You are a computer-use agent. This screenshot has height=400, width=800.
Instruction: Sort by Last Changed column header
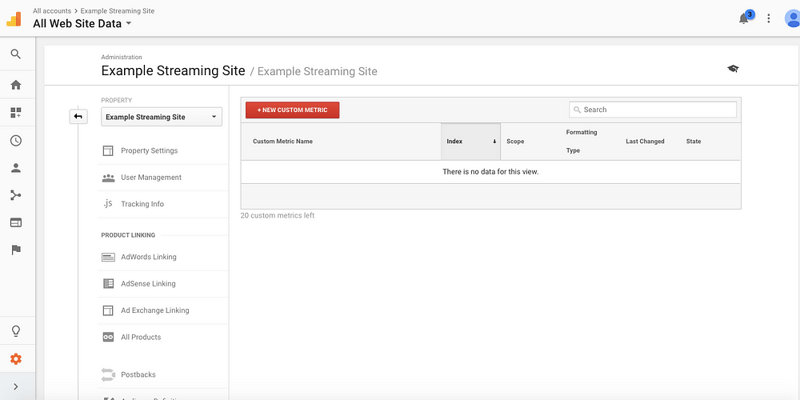(x=645, y=141)
